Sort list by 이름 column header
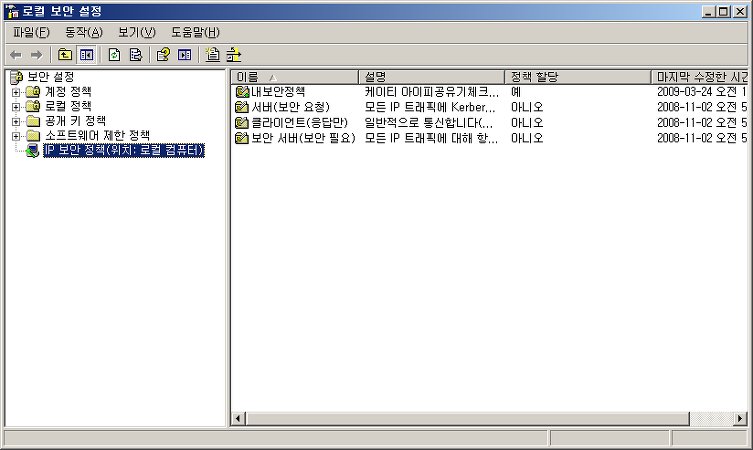 tap(294, 77)
